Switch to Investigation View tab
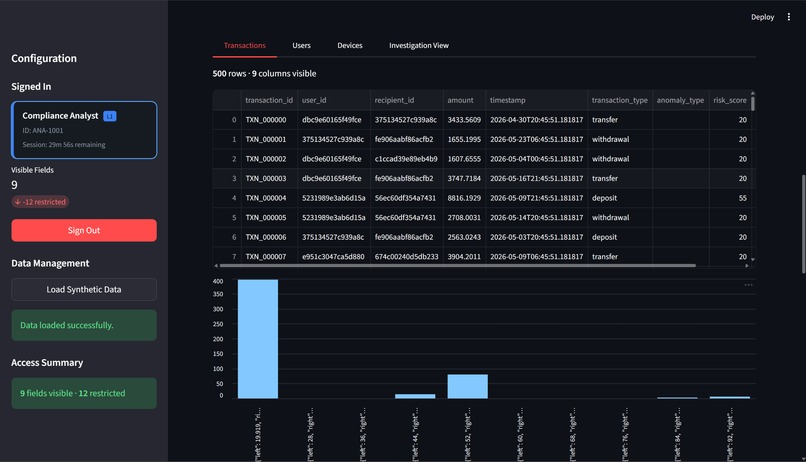Image resolution: width=806 pixels, height=462 pixels. click(418, 45)
